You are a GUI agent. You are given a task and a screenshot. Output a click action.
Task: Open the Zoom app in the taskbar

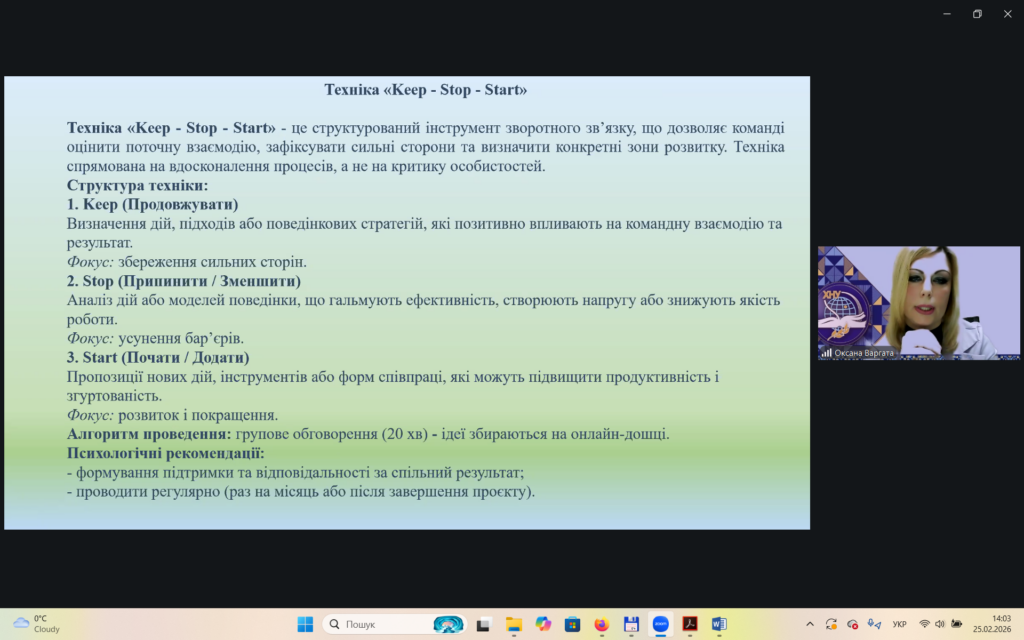point(660,624)
